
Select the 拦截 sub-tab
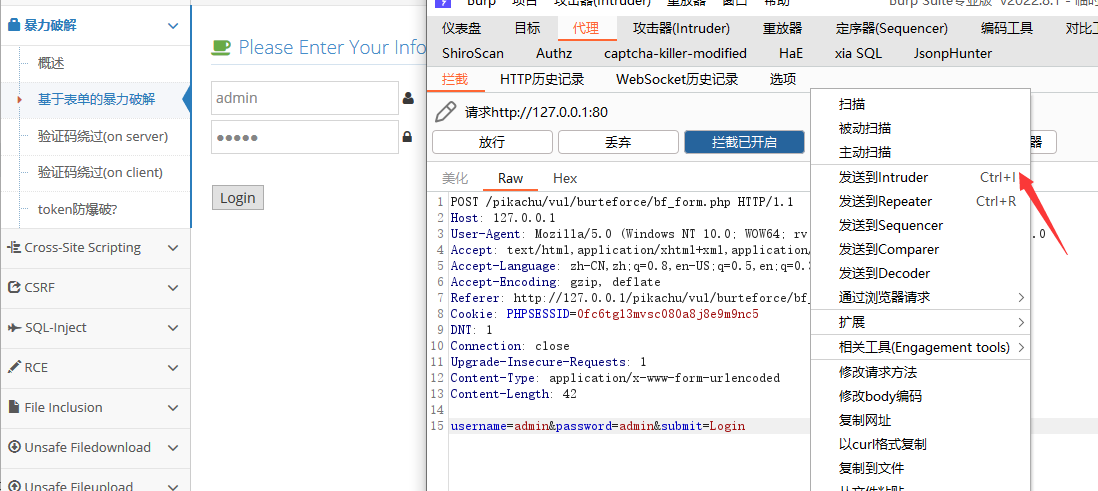coord(455,79)
